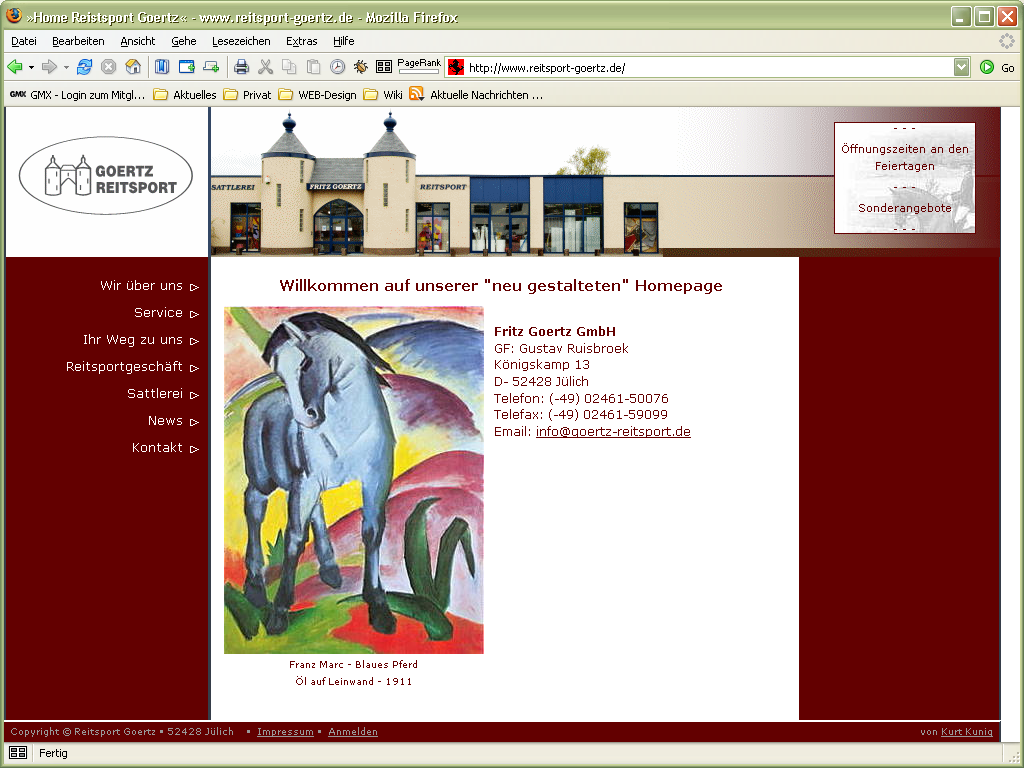Click the URL address field
1024x768 pixels.
(709, 67)
